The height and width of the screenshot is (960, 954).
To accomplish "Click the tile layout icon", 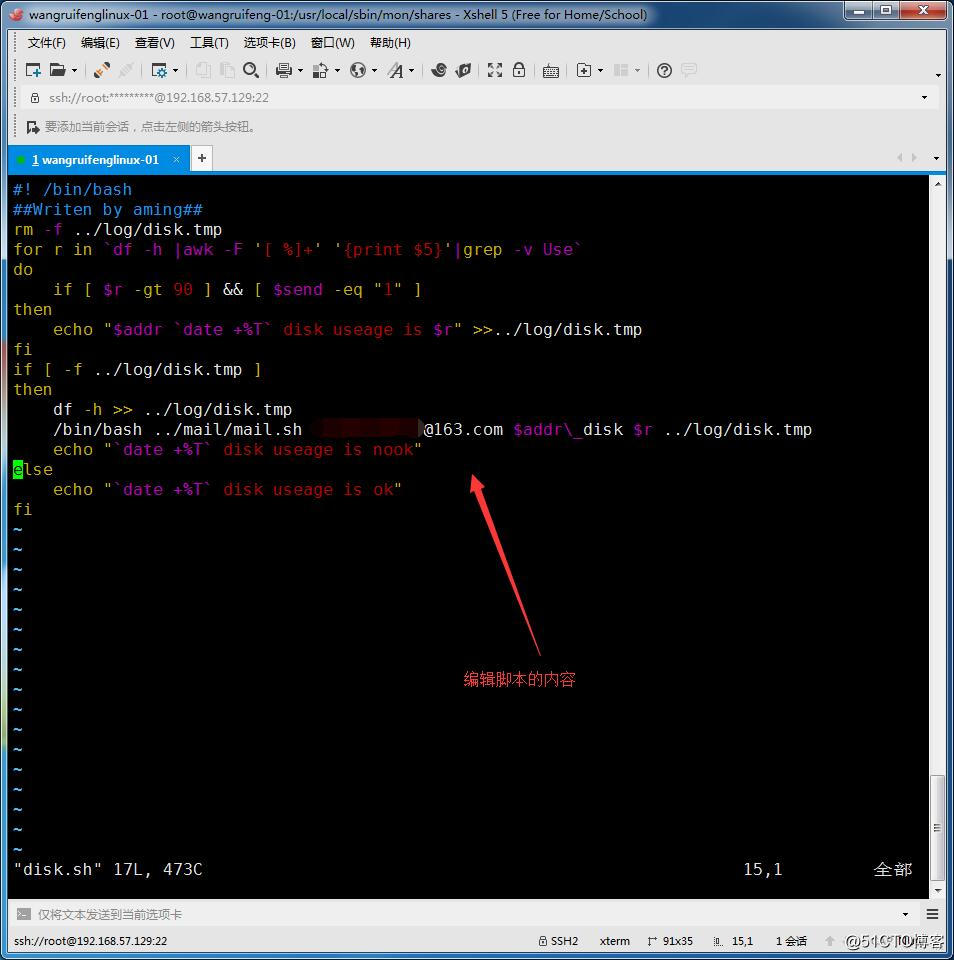I will tap(621, 70).
